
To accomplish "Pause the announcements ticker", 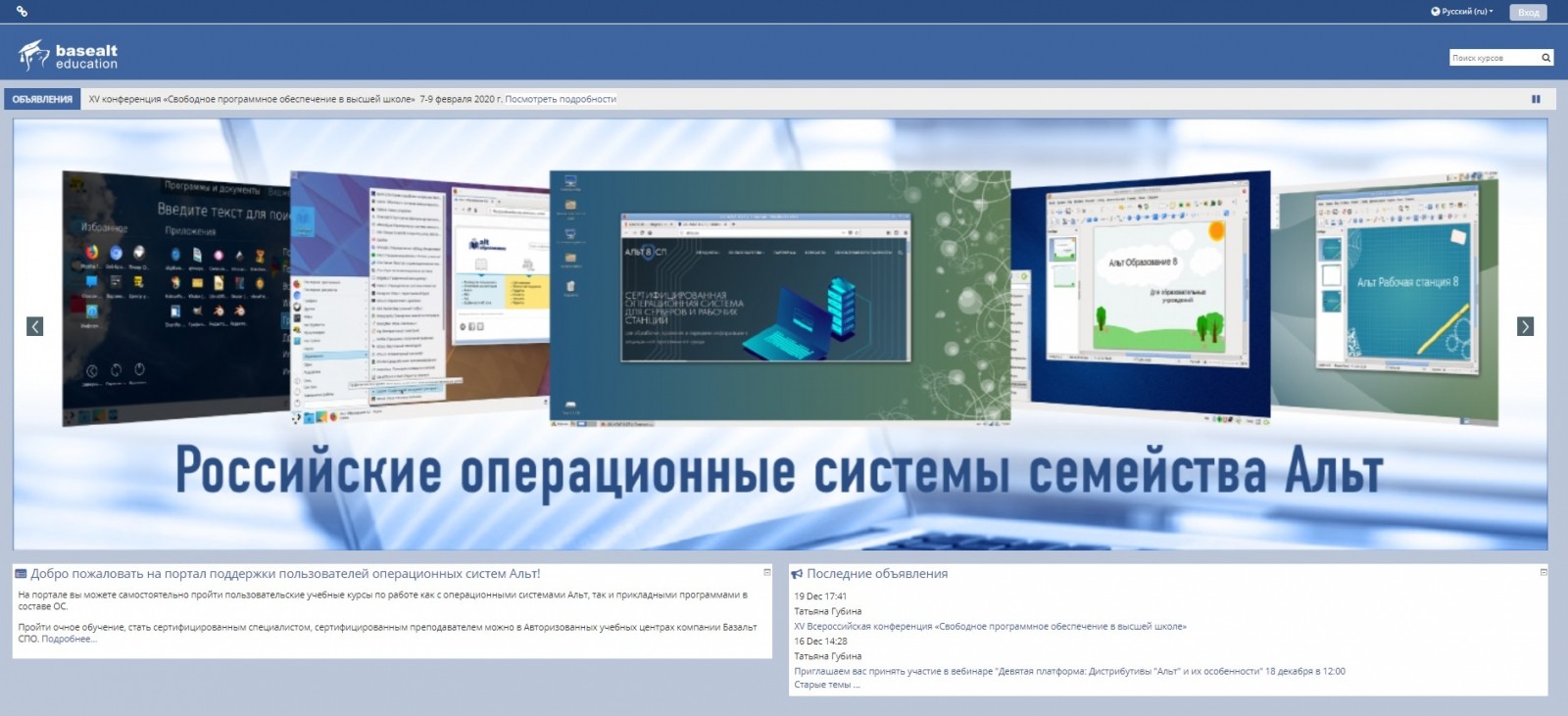I will tap(1536, 99).
